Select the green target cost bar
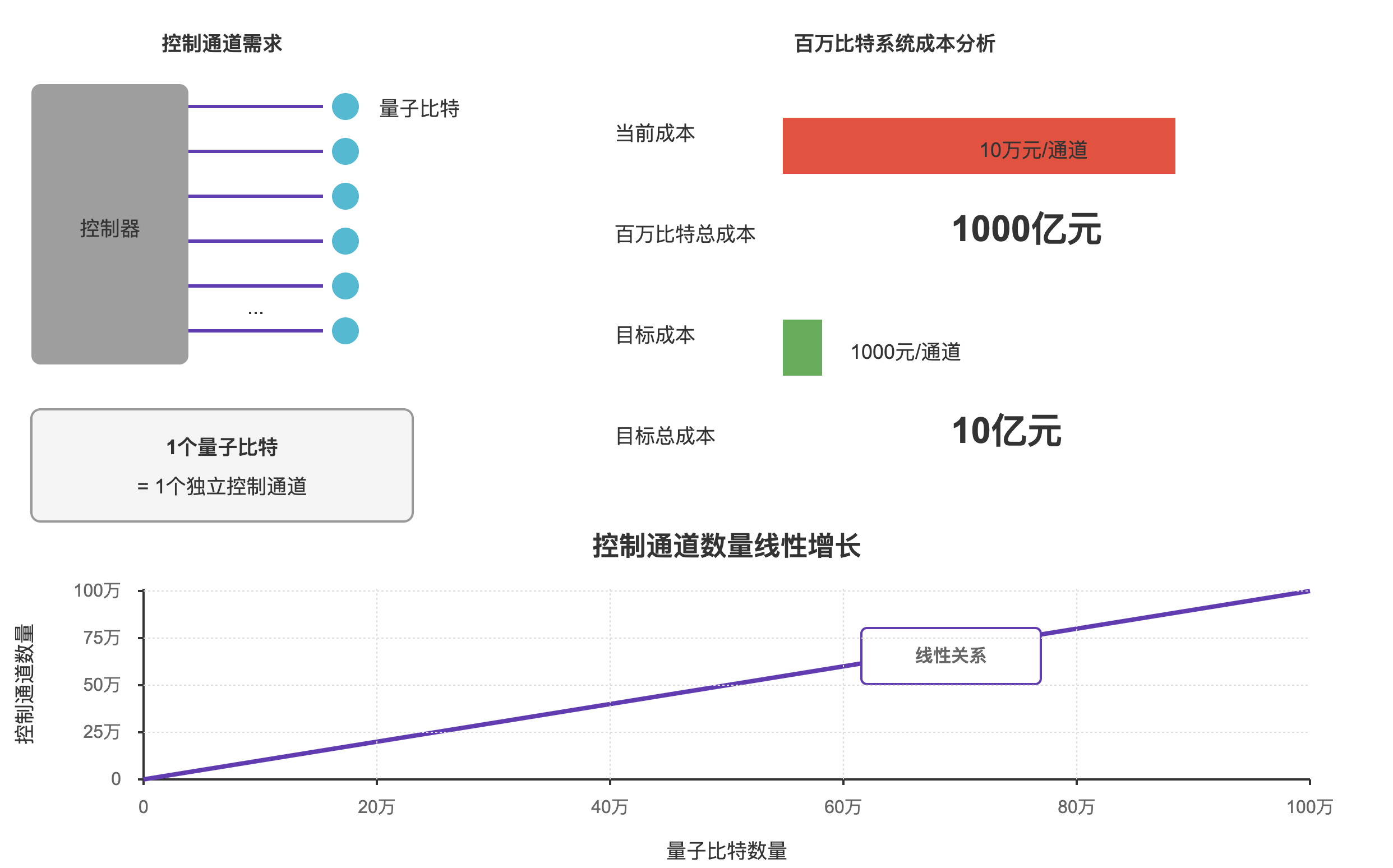This screenshot has height=868, width=1393. pos(802,347)
